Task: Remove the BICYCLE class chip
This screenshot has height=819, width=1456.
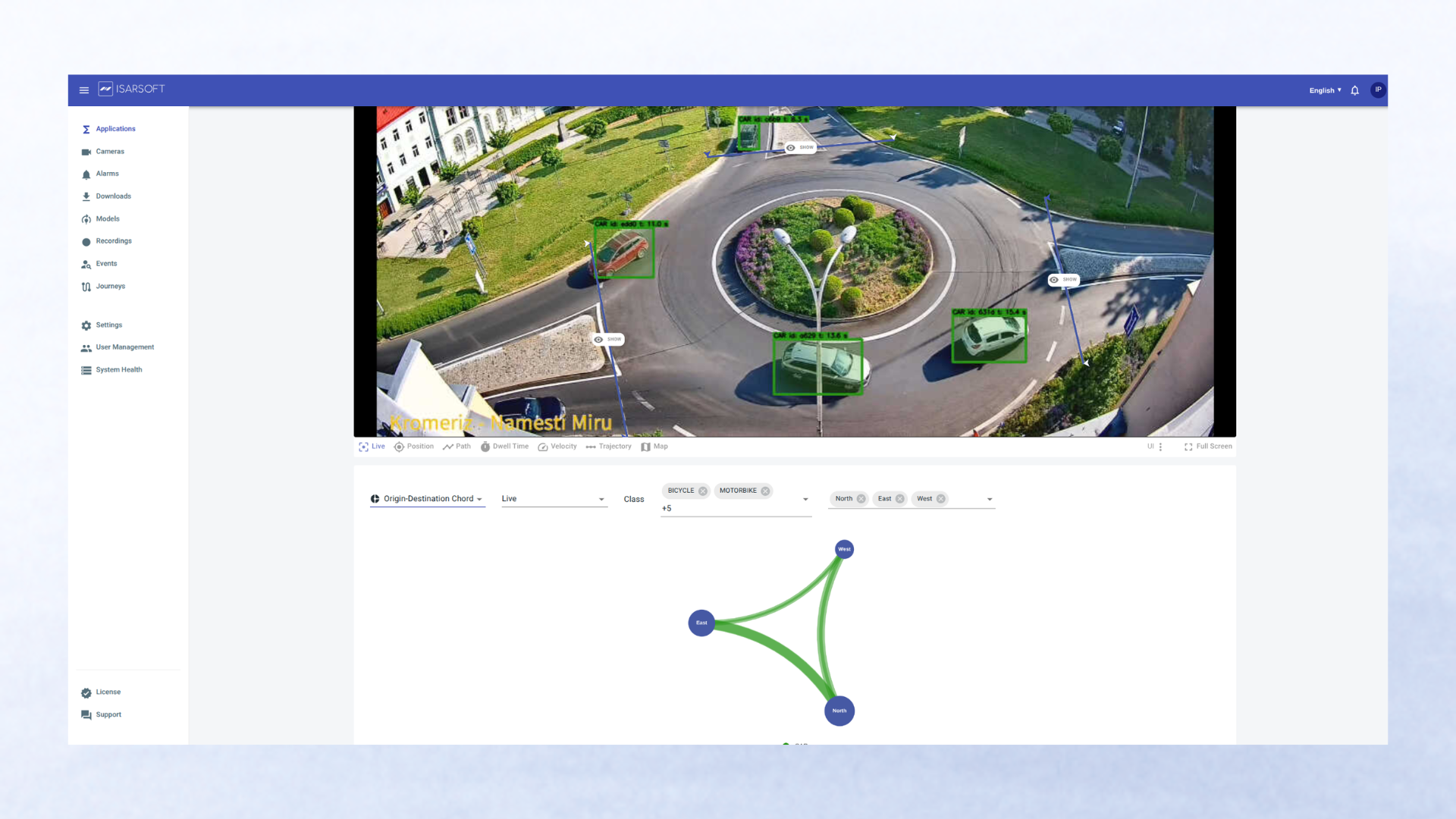Action: [703, 491]
